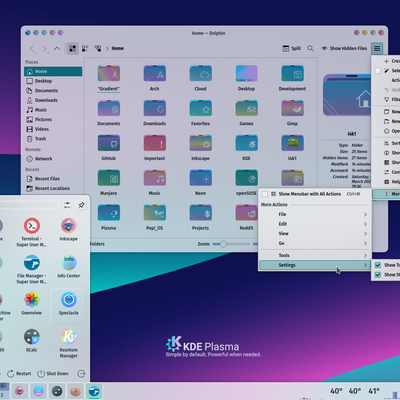400x400 pixels.
Task: Click the Restart button in launcher
Action: (x=19, y=374)
